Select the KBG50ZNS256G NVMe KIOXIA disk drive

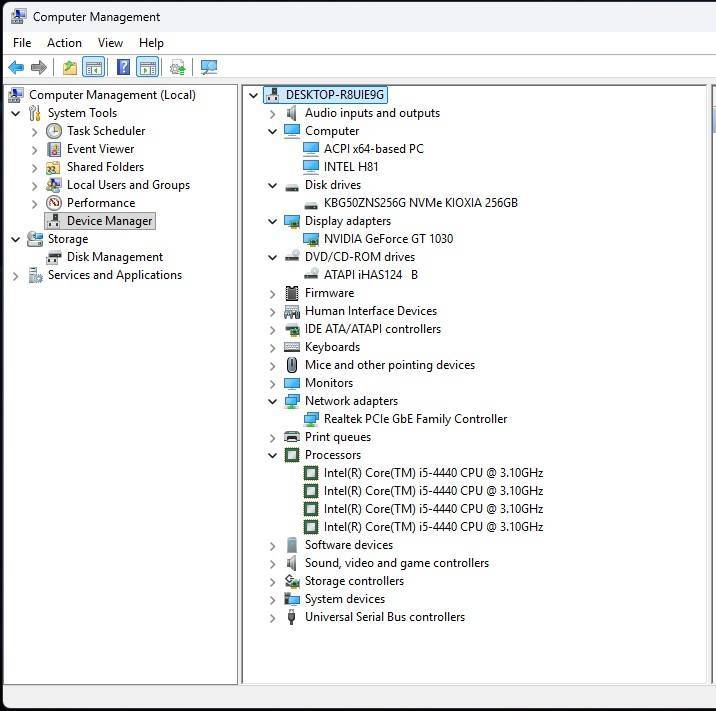(x=420, y=203)
